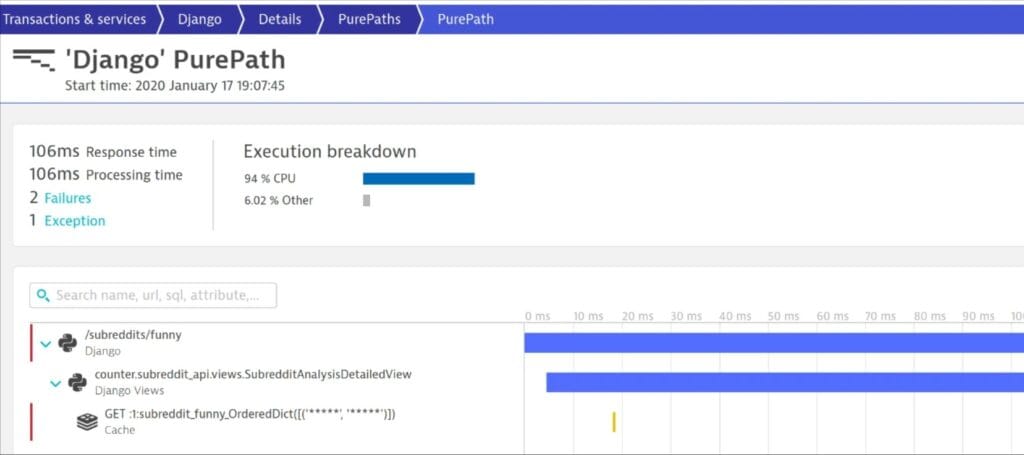This screenshot has height=455, width=1024.
Task: Click the gray Other breakdown bar
Action: pos(366,200)
